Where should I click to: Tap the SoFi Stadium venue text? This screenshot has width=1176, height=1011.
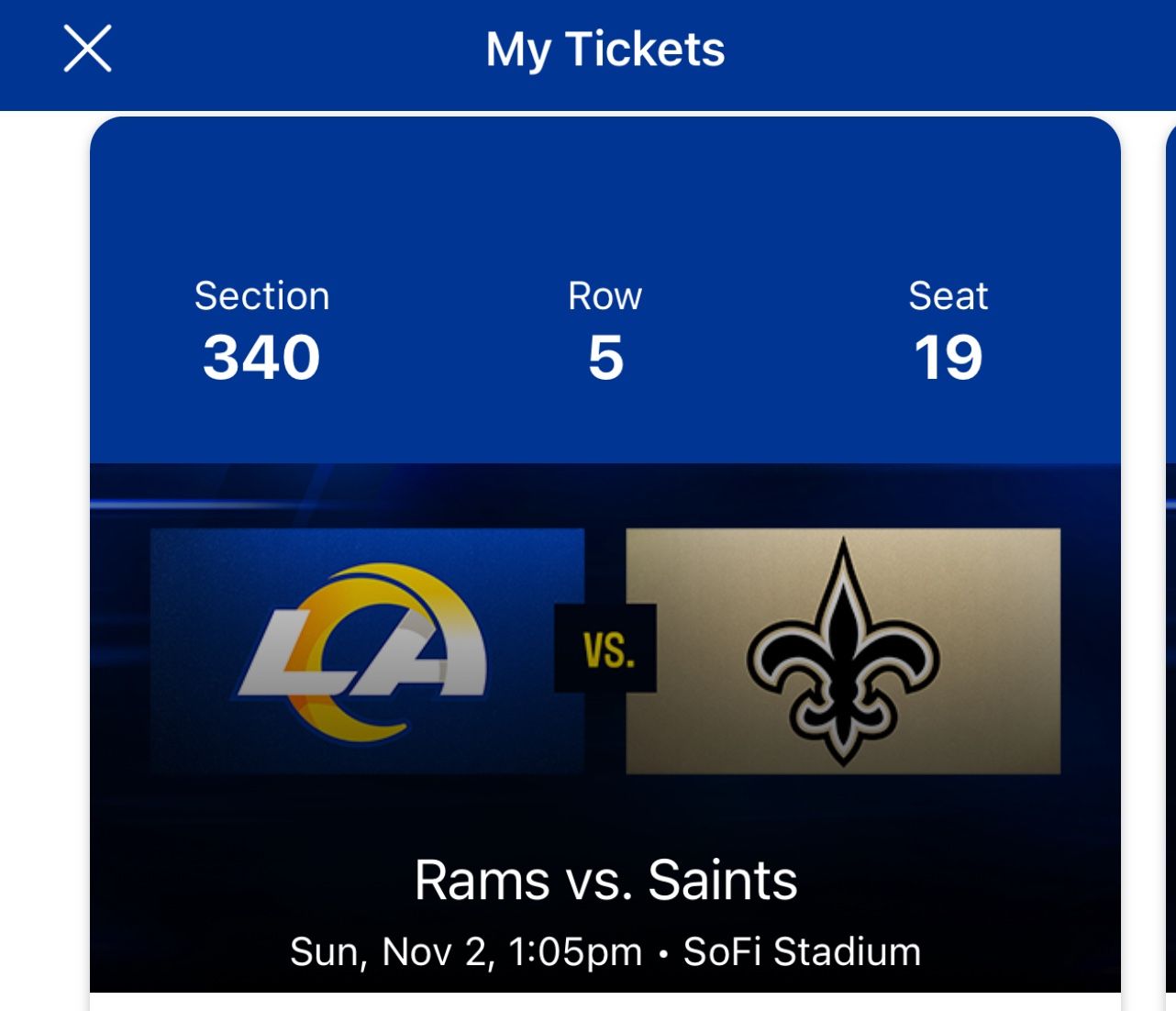pos(801,951)
